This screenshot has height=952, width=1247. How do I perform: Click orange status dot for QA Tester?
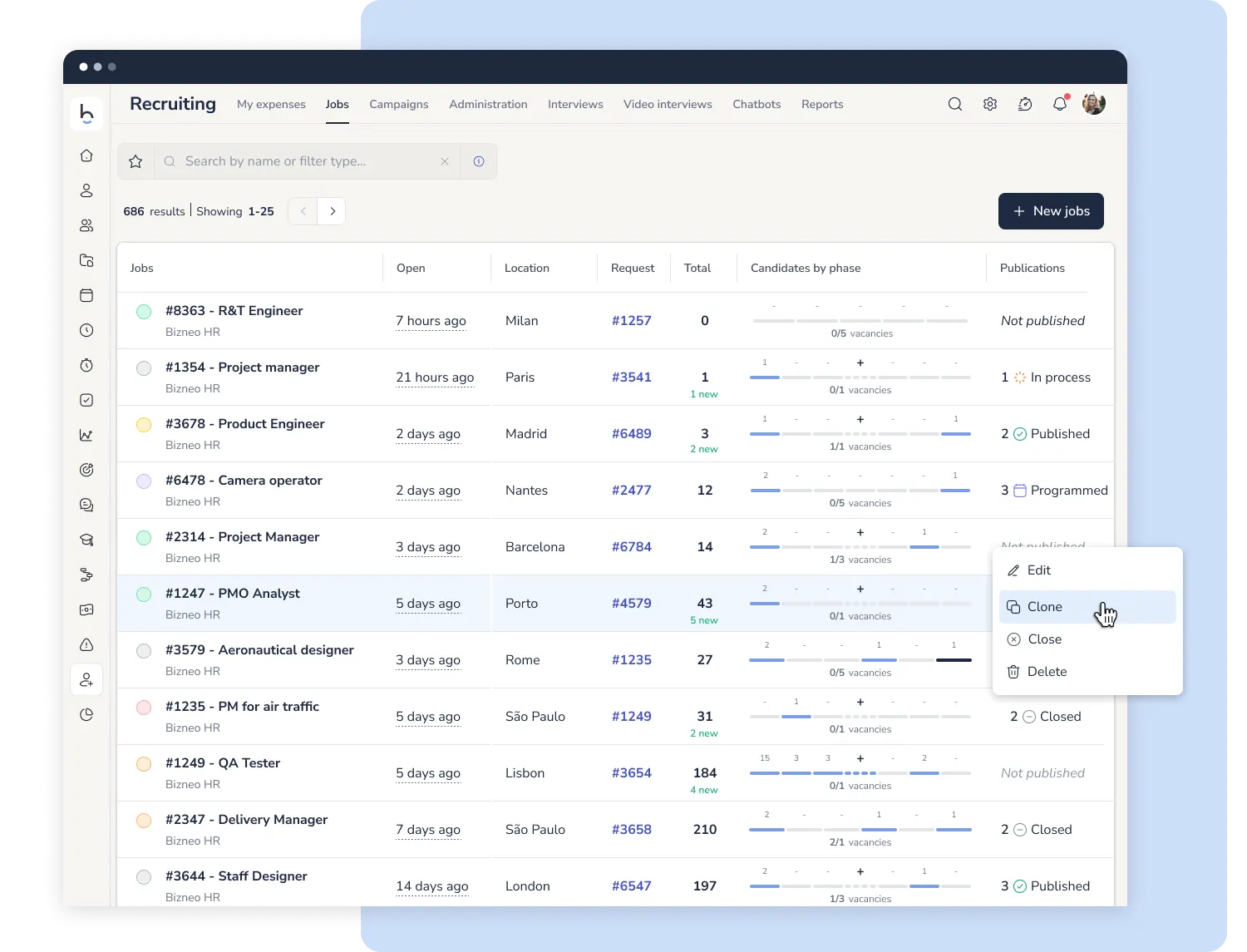(x=144, y=764)
